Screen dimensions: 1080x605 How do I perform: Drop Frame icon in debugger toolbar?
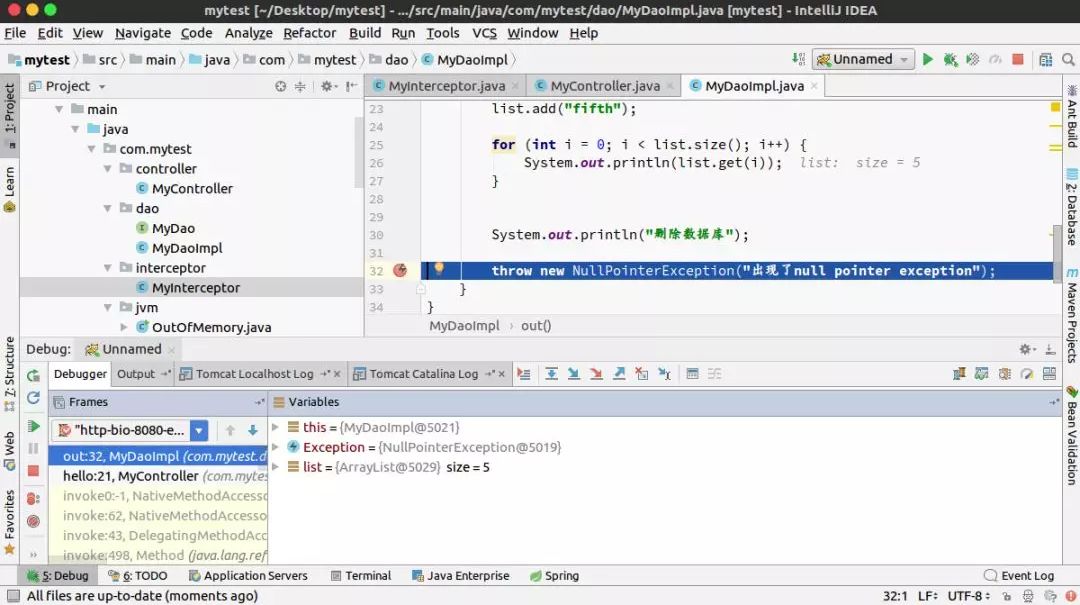[x=641, y=373]
